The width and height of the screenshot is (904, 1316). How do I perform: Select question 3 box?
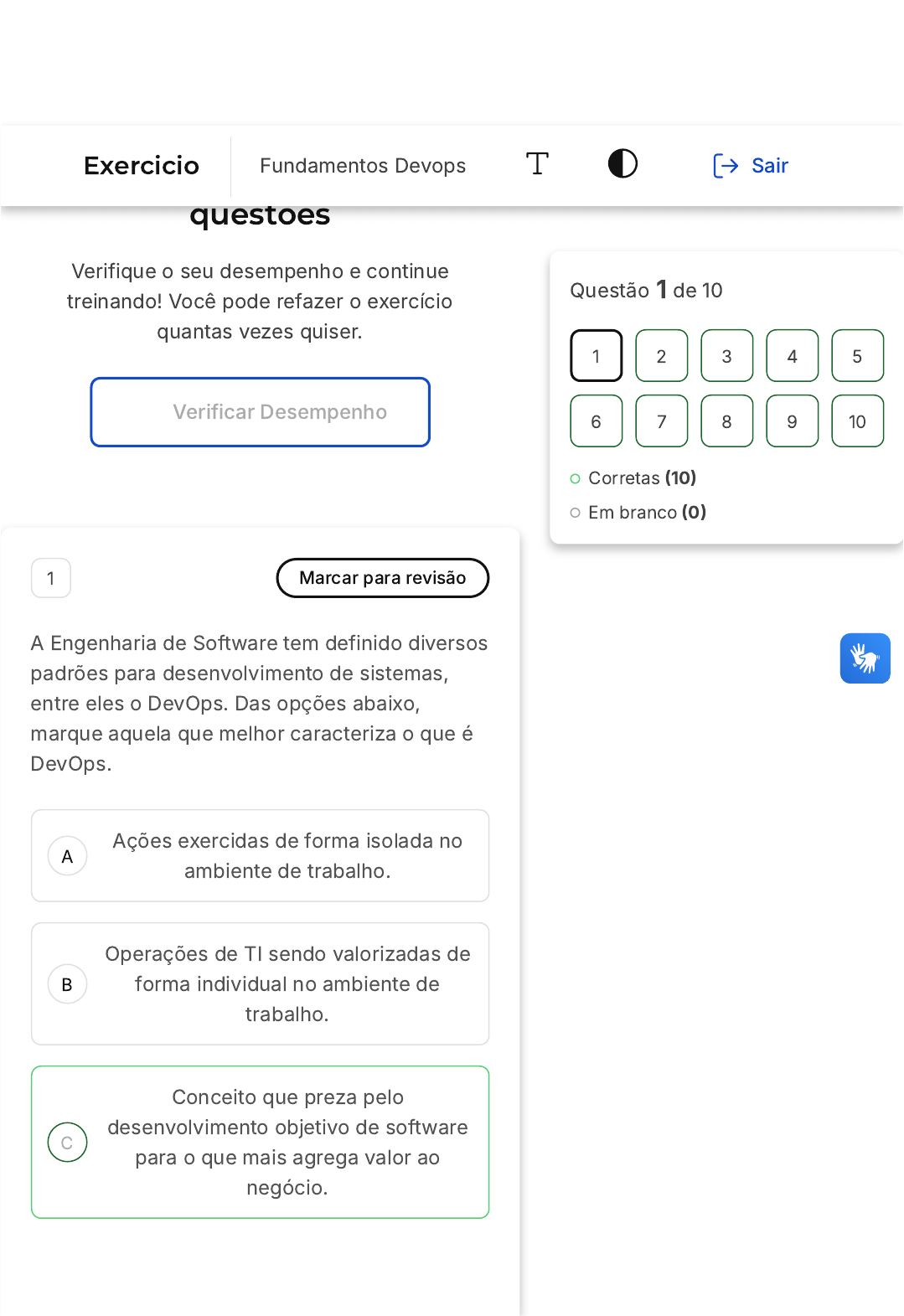point(726,356)
